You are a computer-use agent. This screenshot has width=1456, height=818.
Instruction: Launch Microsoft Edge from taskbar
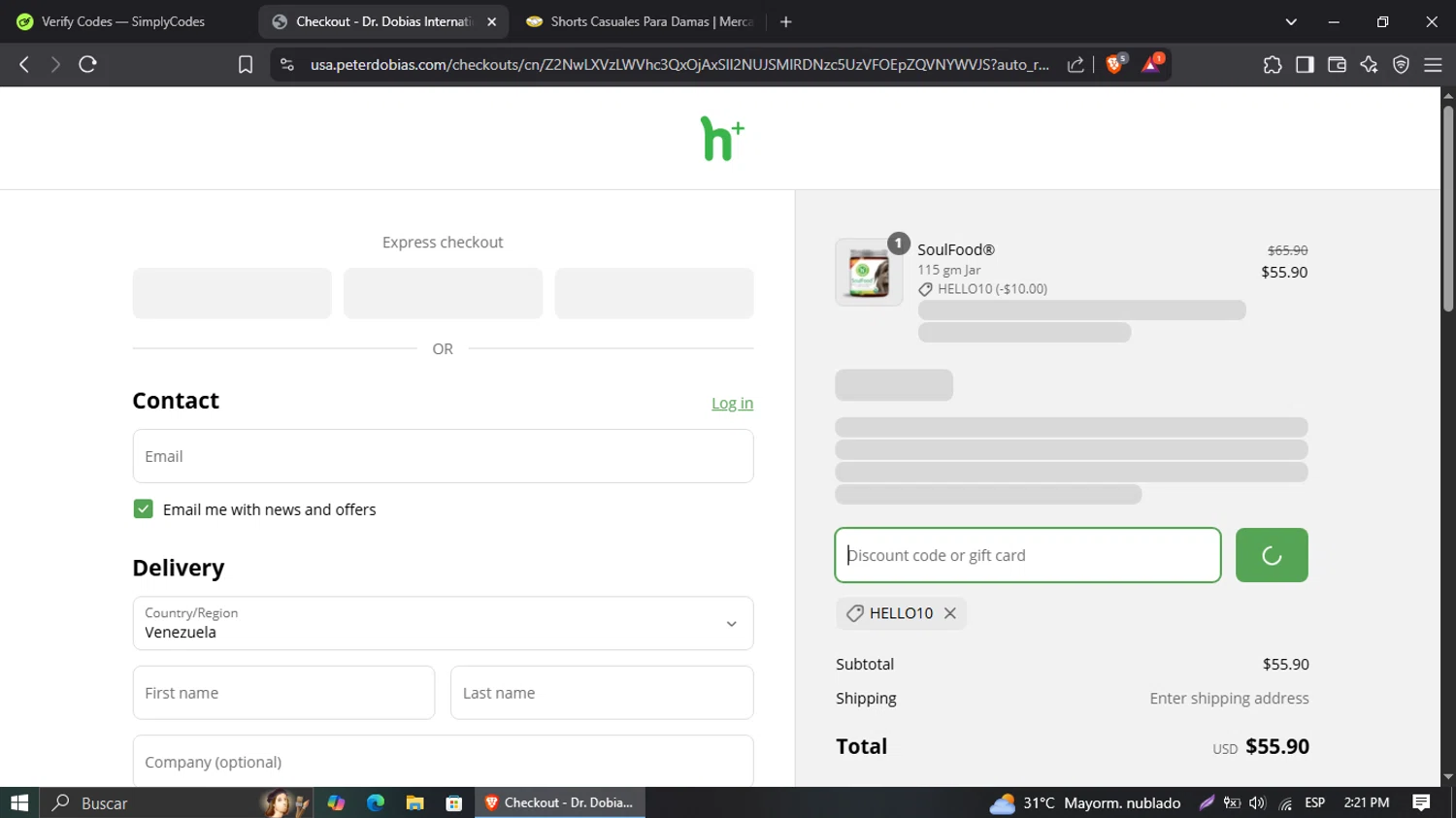(x=376, y=802)
